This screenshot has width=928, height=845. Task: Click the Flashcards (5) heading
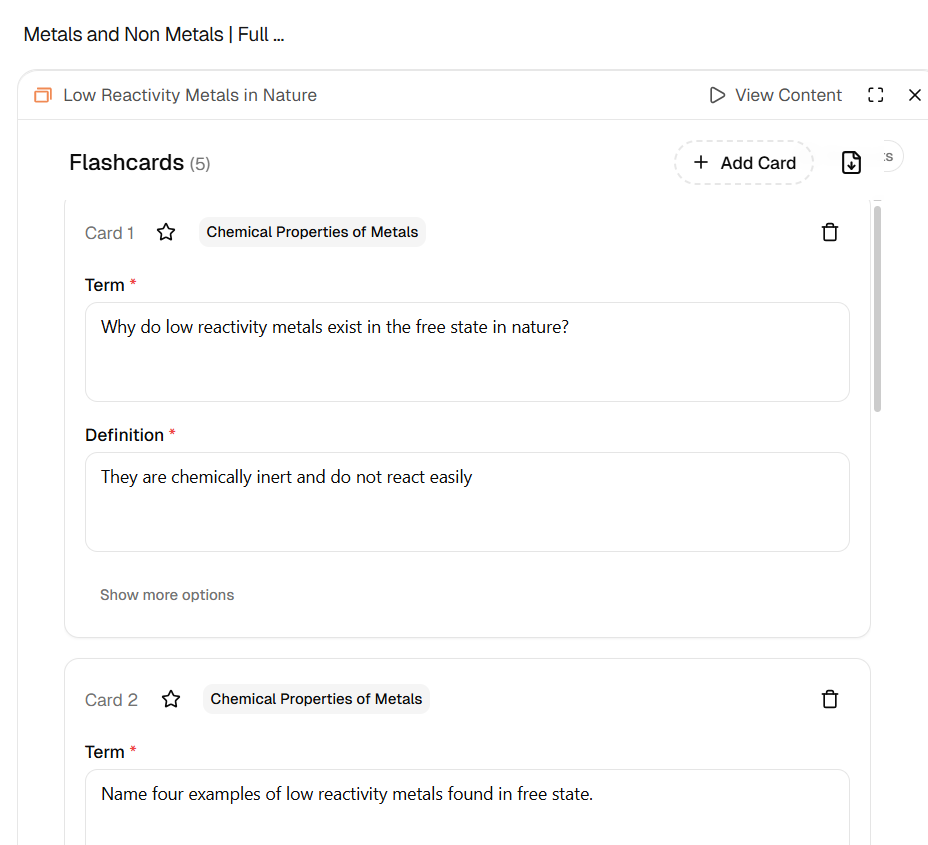point(140,163)
